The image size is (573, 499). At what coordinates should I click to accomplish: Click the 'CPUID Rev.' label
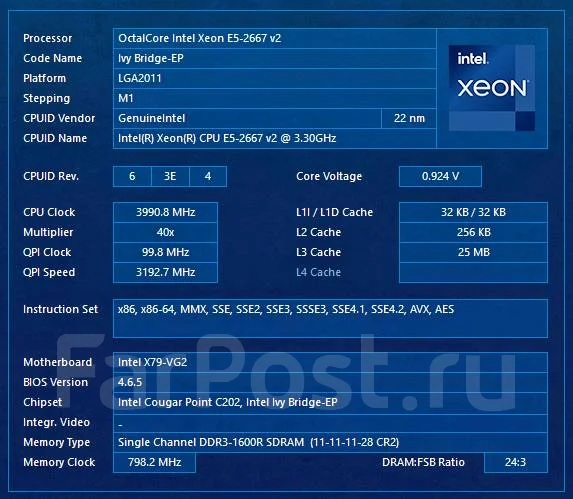point(51,176)
